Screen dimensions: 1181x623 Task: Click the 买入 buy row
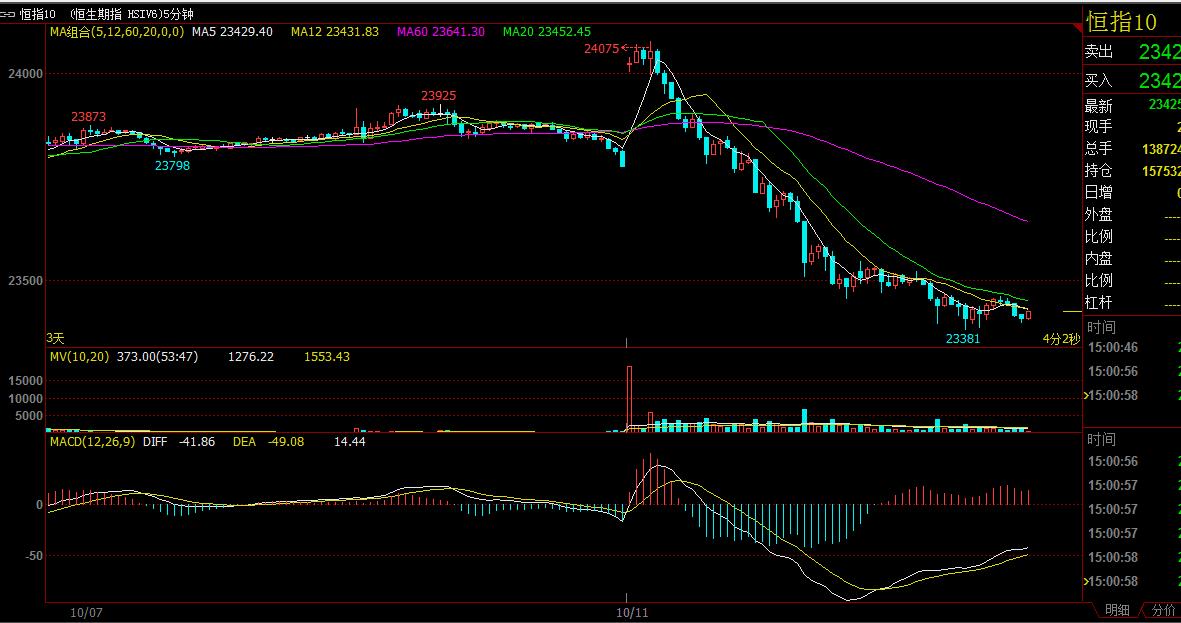tap(1132, 80)
